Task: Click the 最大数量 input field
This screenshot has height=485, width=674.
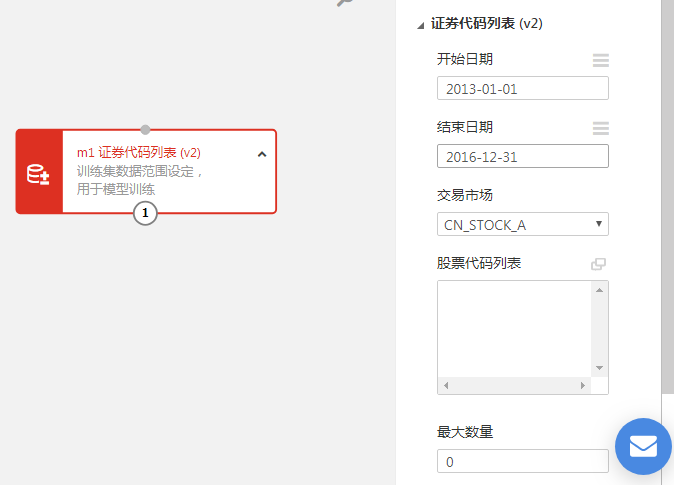Action: [x=523, y=461]
